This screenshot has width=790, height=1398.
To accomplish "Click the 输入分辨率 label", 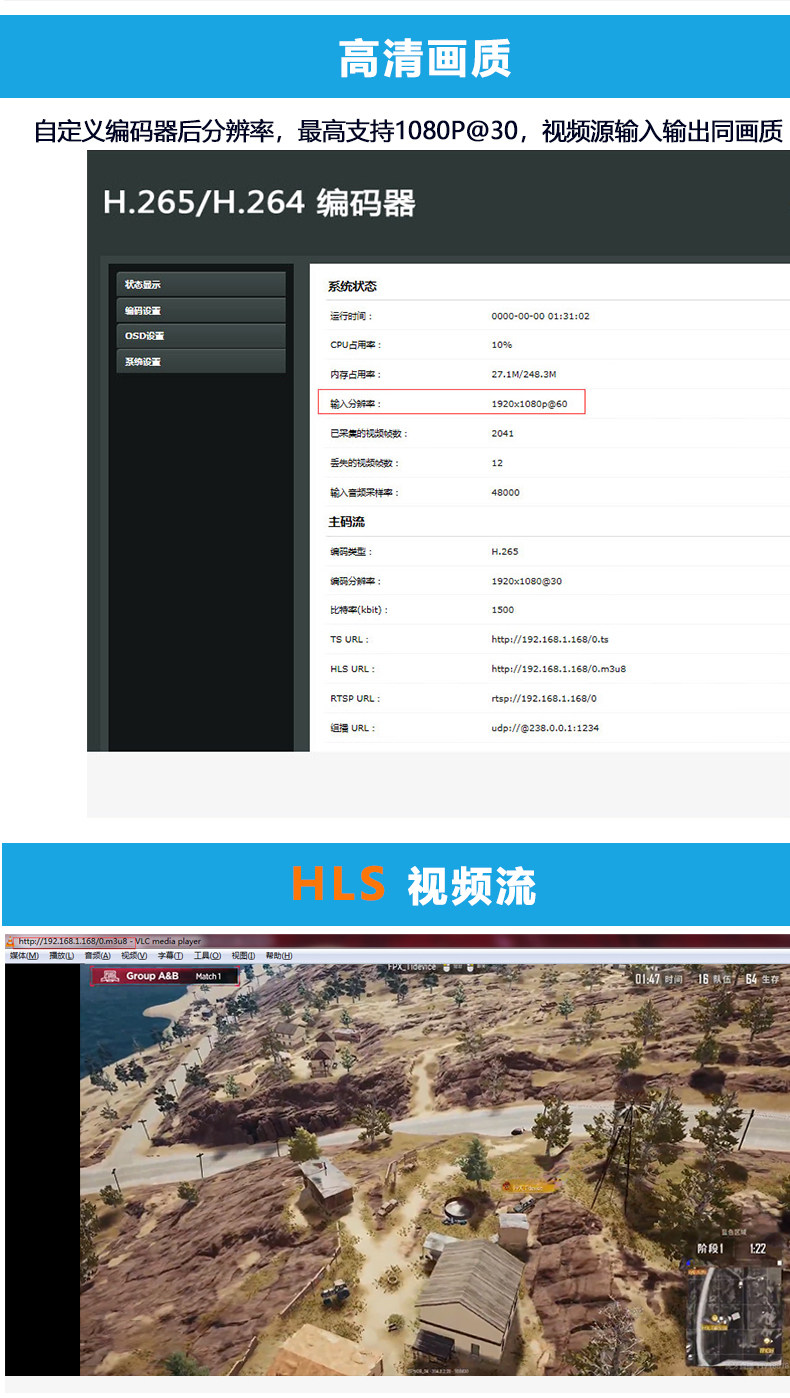I will 355,404.
